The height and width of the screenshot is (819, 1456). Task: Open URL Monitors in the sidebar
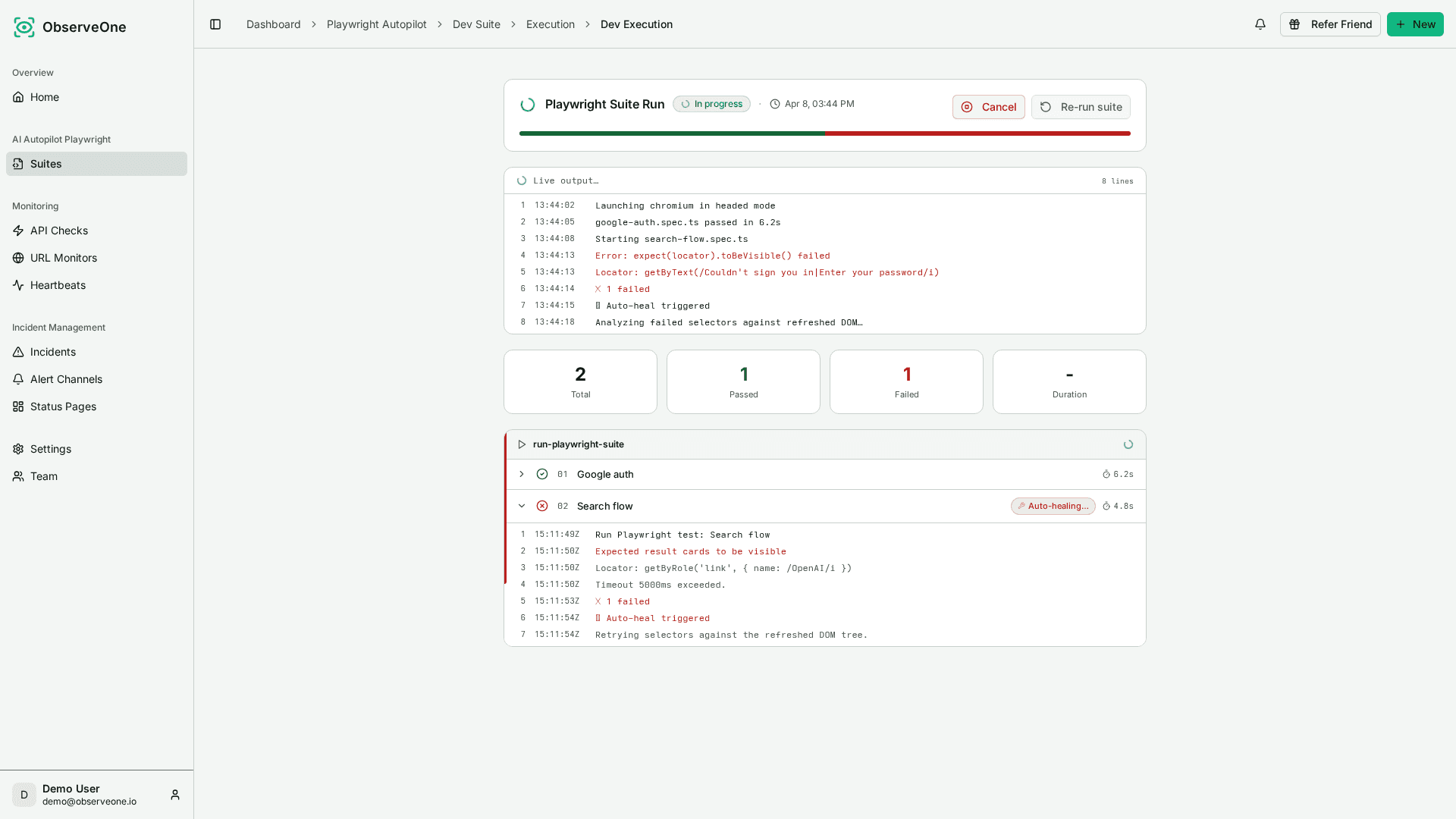pyautogui.click(x=96, y=258)
